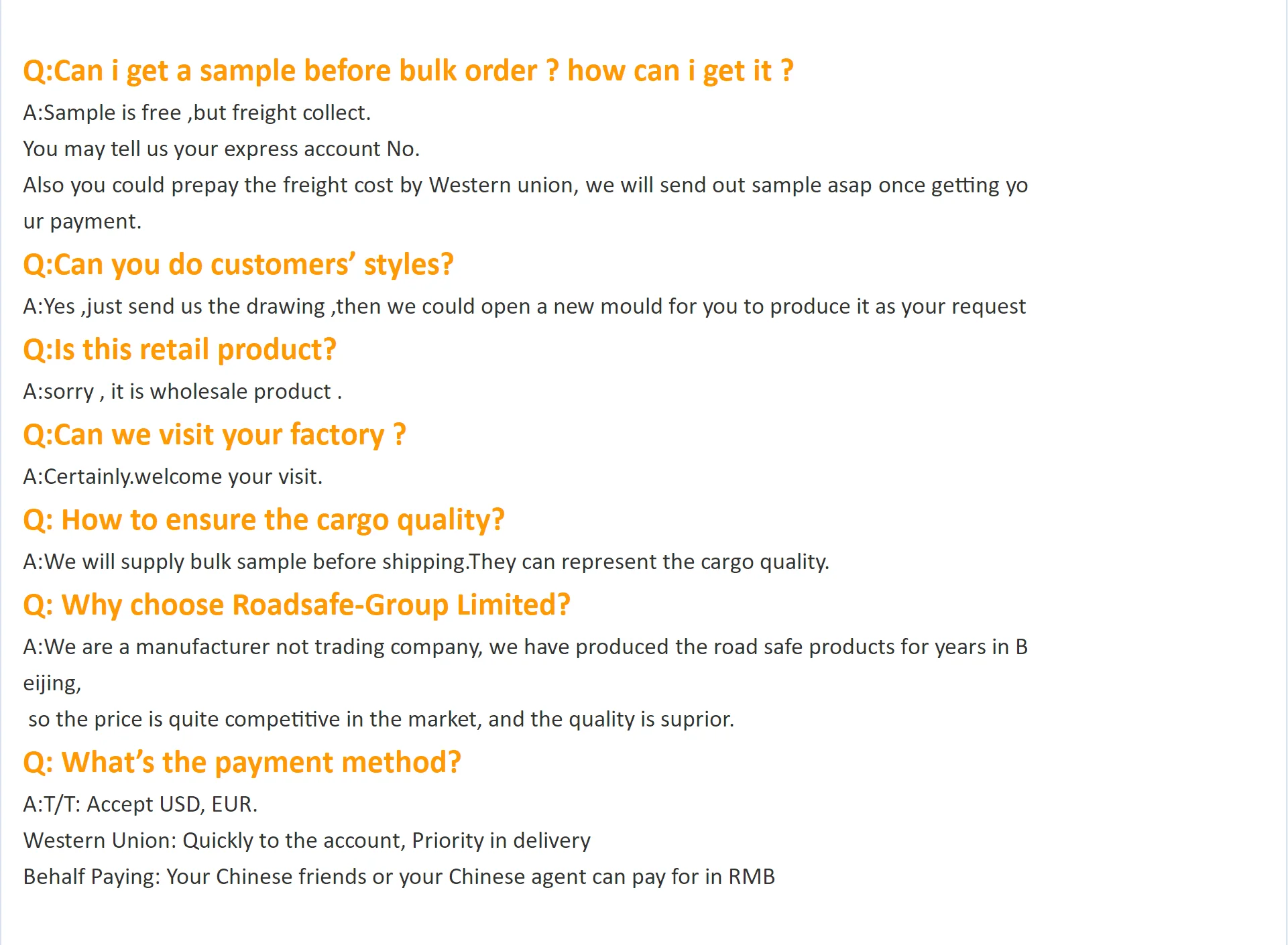Click the 'Certainly.welcome your visit.' answer
This screenshot has width=1288, height=945.
pyautogui.click(x=172, y=477)
